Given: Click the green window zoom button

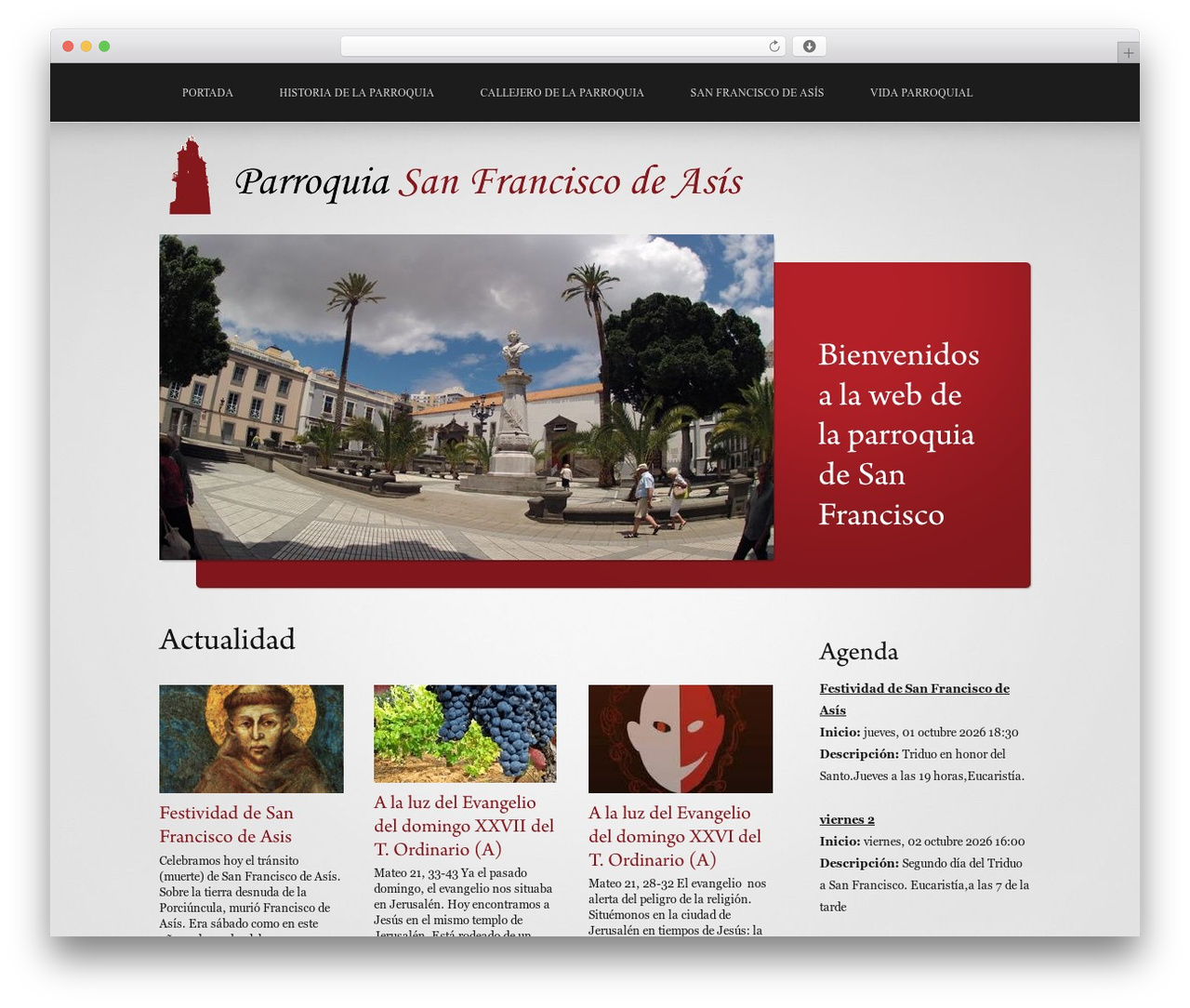Looking at the screenshot, I should pyautogui.click(x=104, y=46).
